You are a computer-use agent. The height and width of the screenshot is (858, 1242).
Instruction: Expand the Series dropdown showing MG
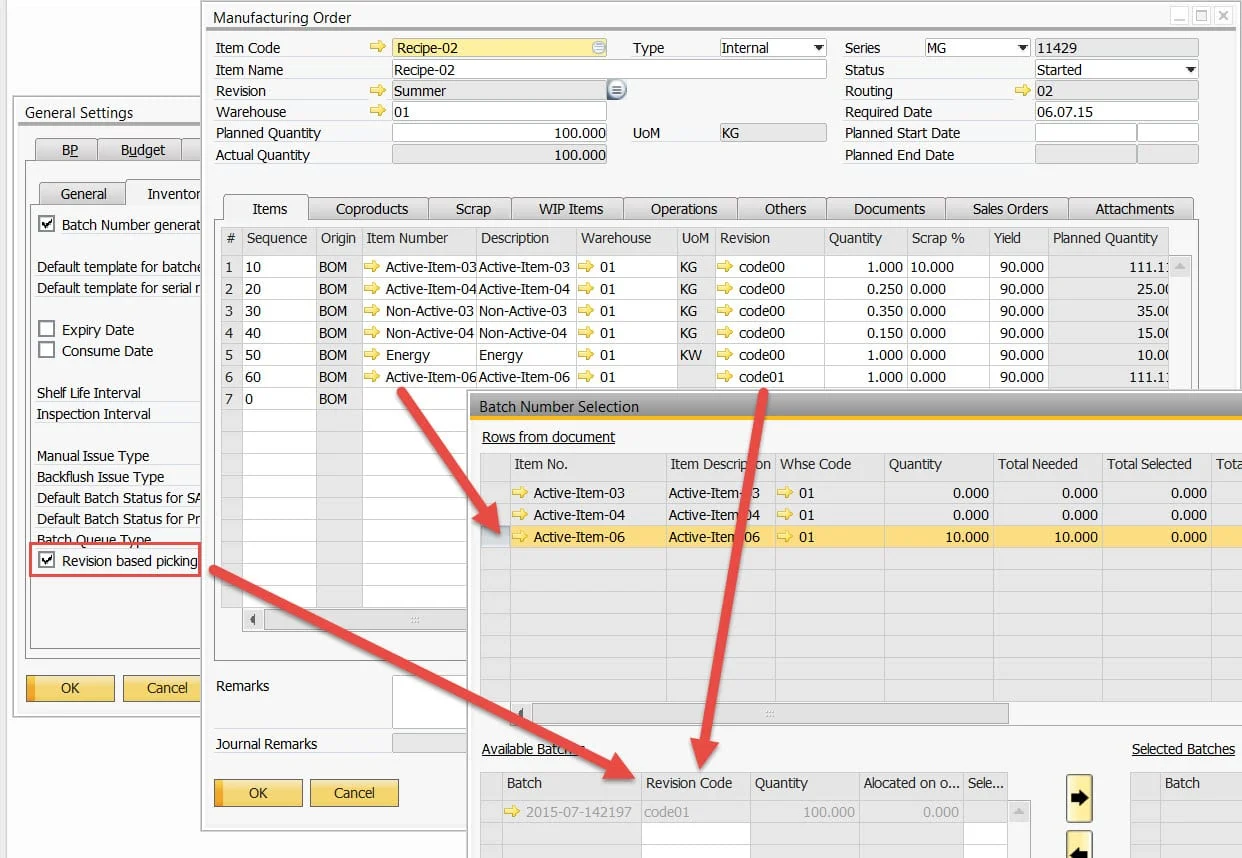1022,48
